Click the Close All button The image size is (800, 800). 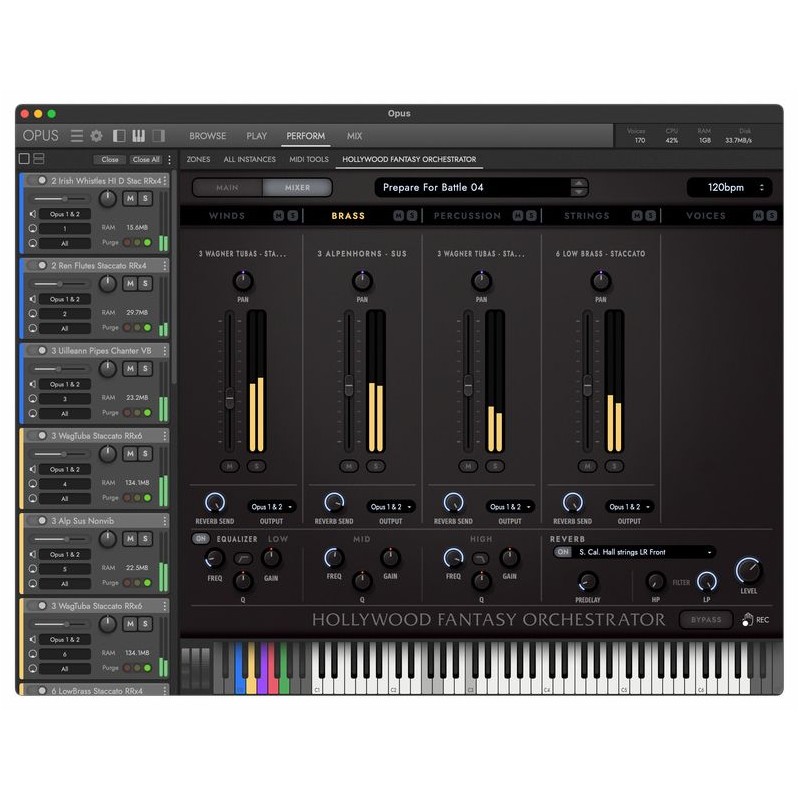coord(146,159)
